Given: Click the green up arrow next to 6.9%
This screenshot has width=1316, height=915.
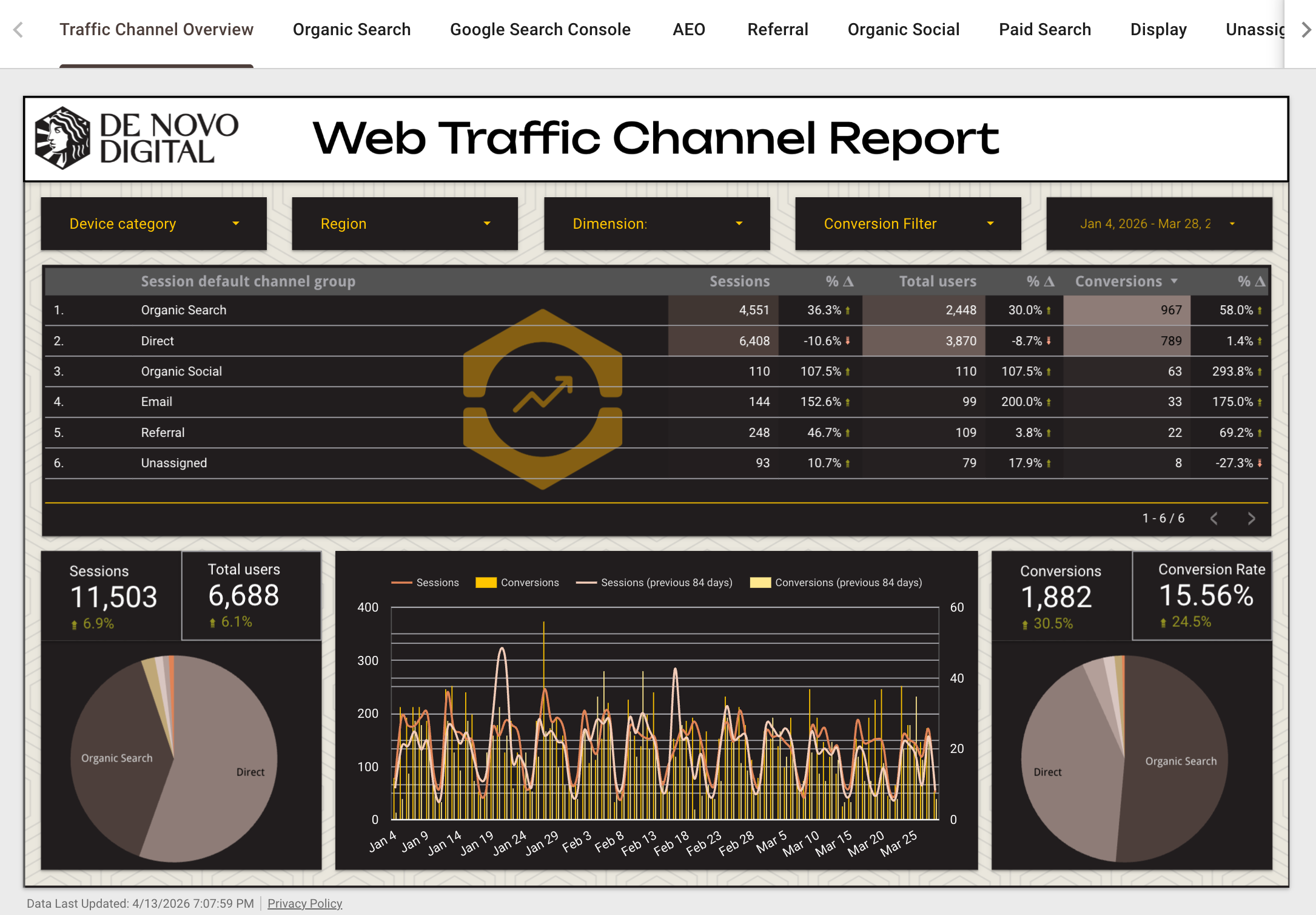Looking at the screenshot, I should [74, 623].
